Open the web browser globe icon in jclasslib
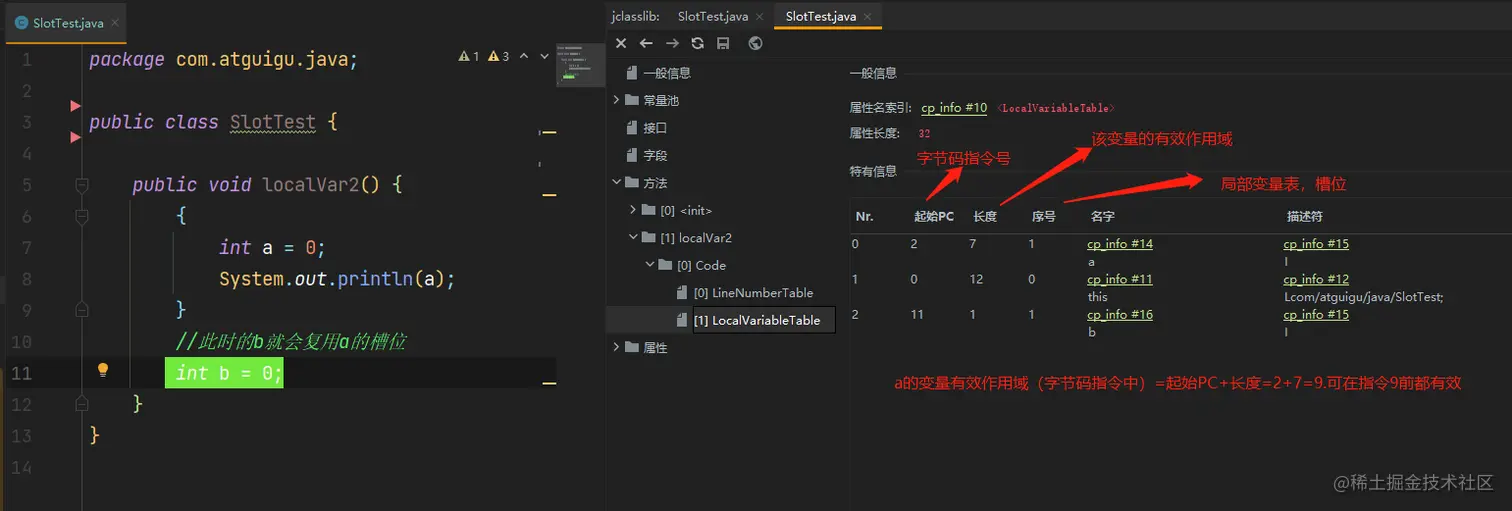Image resolution: width=1512 pixels, height=511 pixels. tap(755, 43)
